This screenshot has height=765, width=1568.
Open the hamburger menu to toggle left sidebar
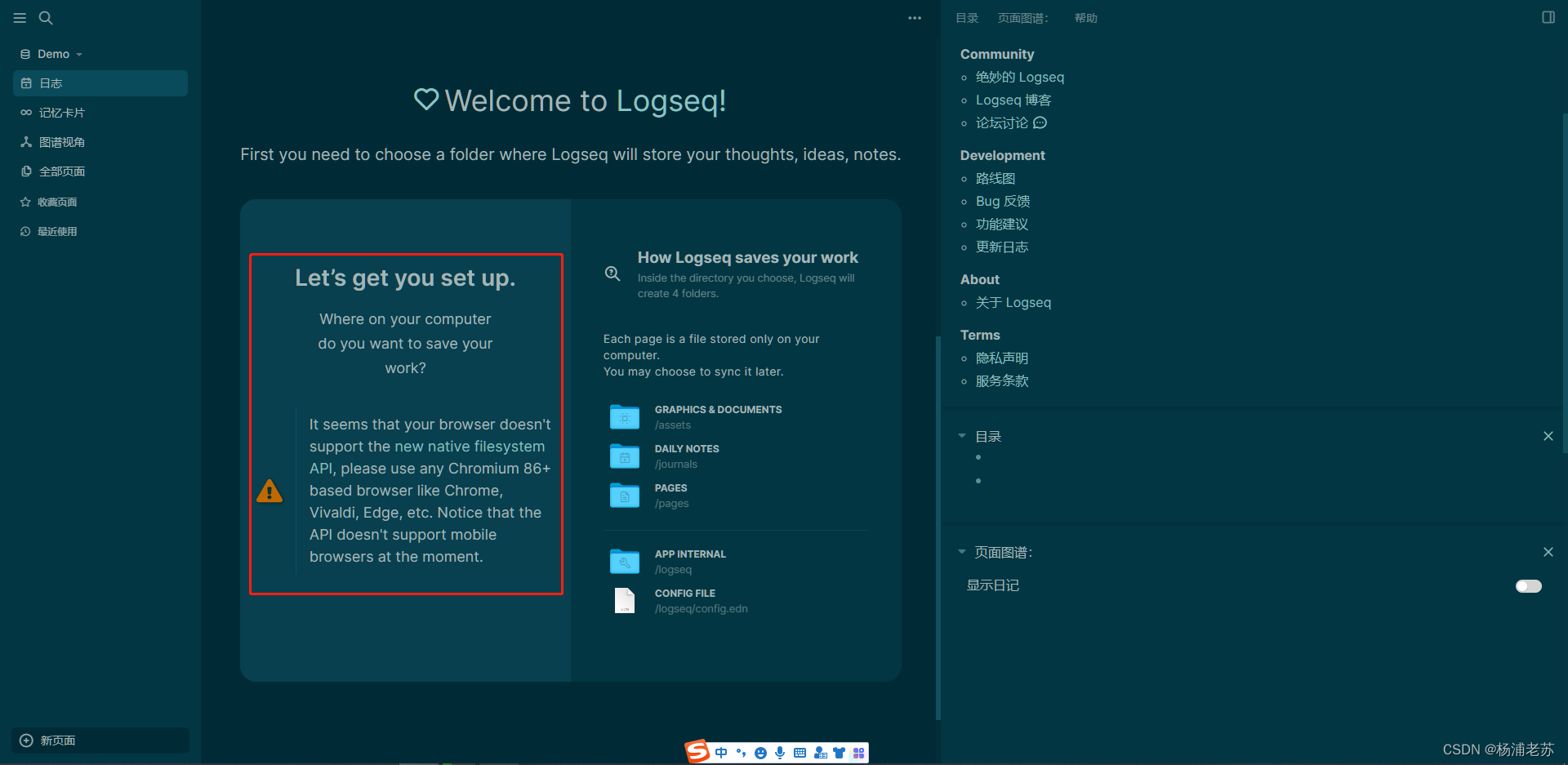point(20,18)
